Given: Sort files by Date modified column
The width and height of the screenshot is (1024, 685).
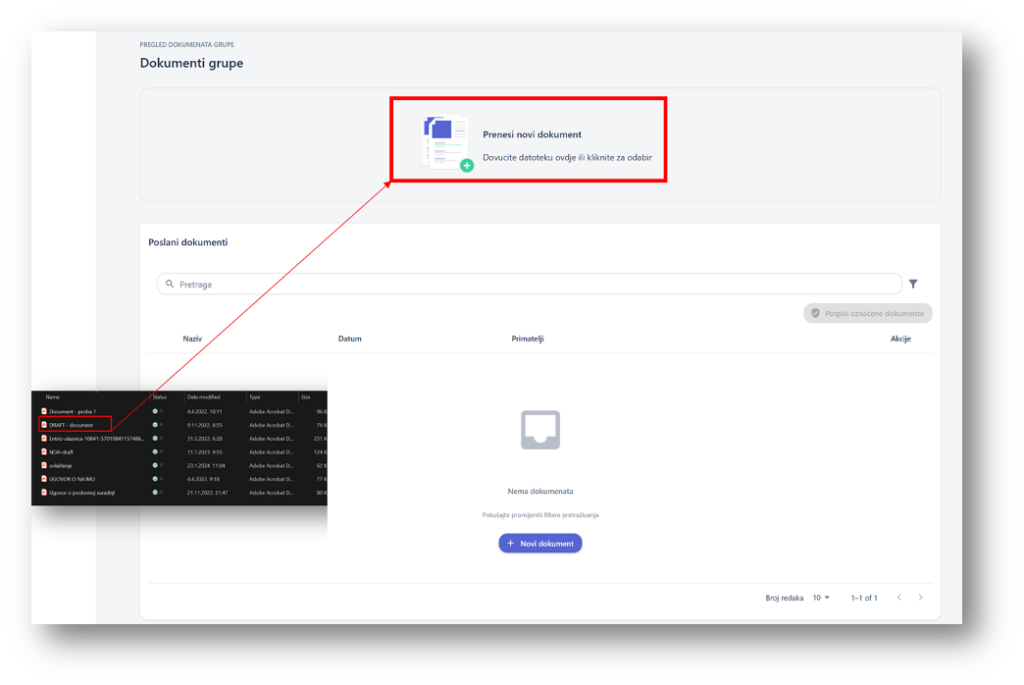Looking at the screenshot, I should [x=204, y=397].
